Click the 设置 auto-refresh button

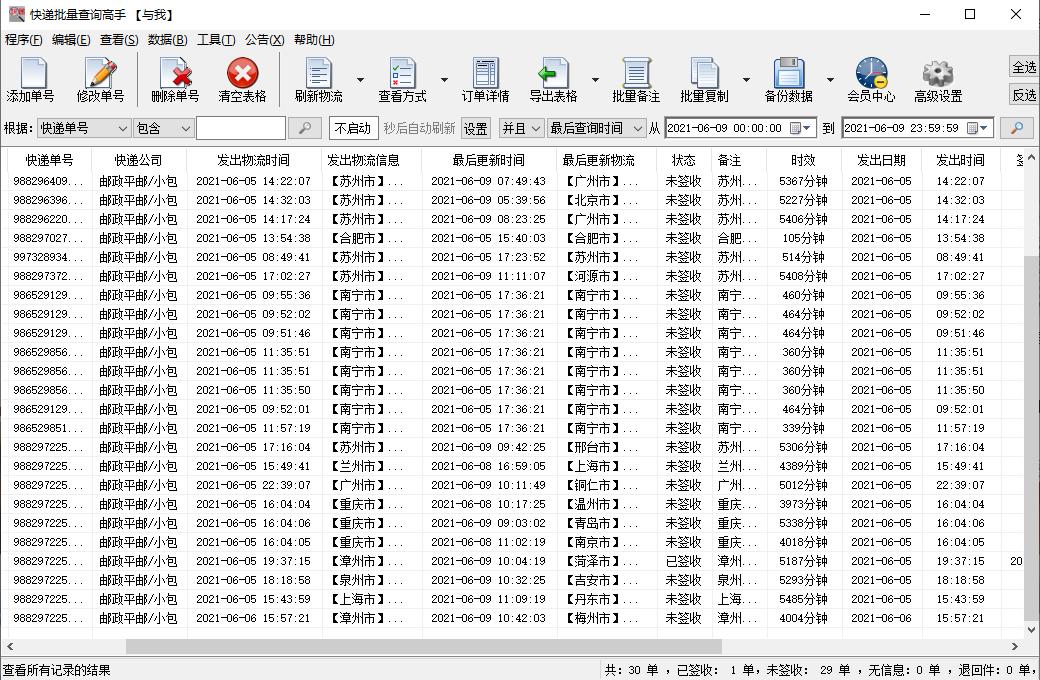coord(475,128)
